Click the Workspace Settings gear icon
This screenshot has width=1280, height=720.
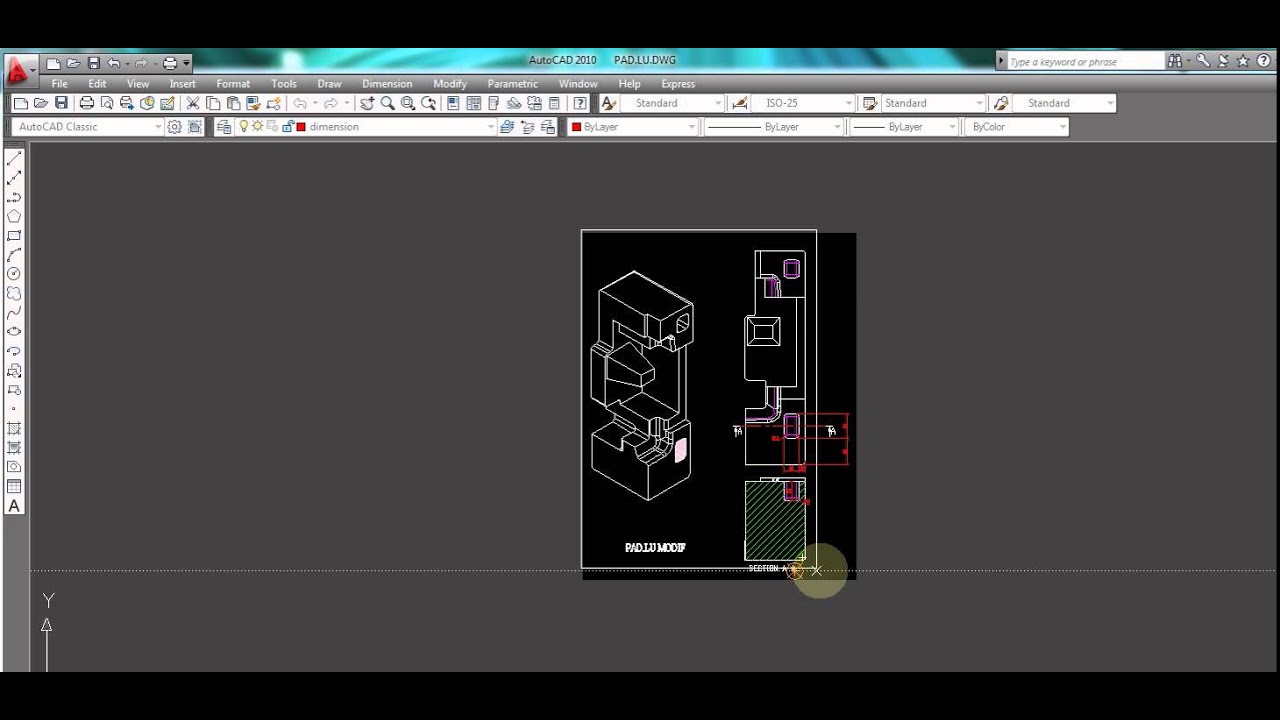tap(175, 127)
